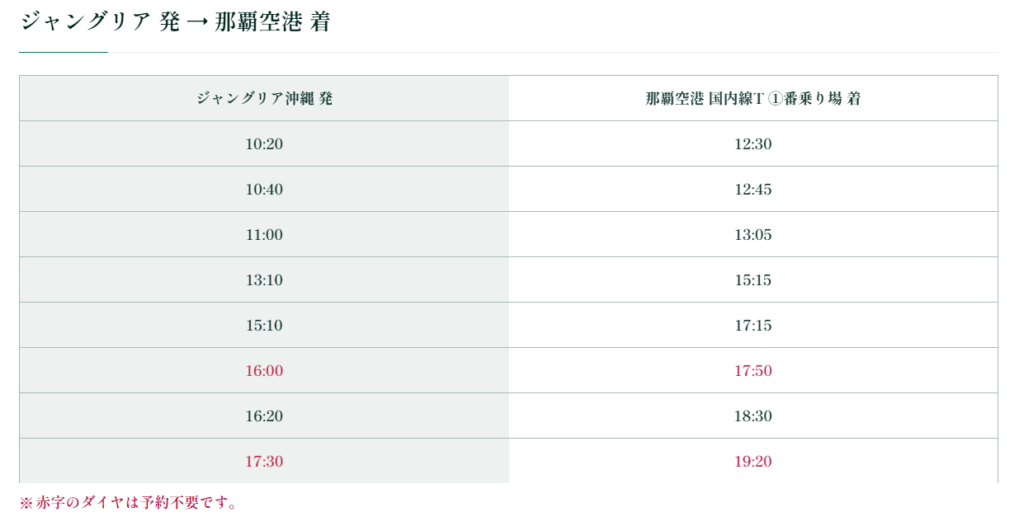This screenshot has height=526, width=1024.
Task: Select the 10:40 departure row
Action: click(264, 189)
